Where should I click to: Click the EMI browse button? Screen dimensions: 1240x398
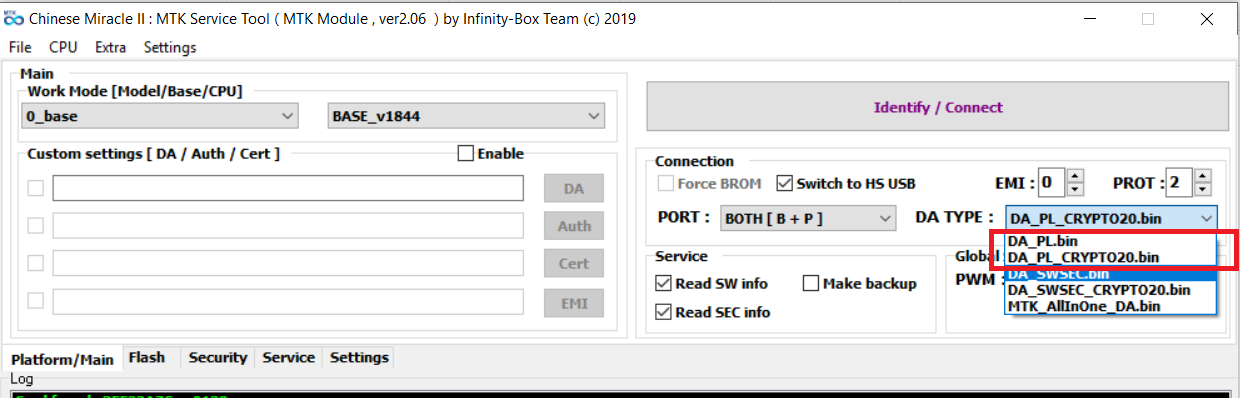(x=574, y=302)
